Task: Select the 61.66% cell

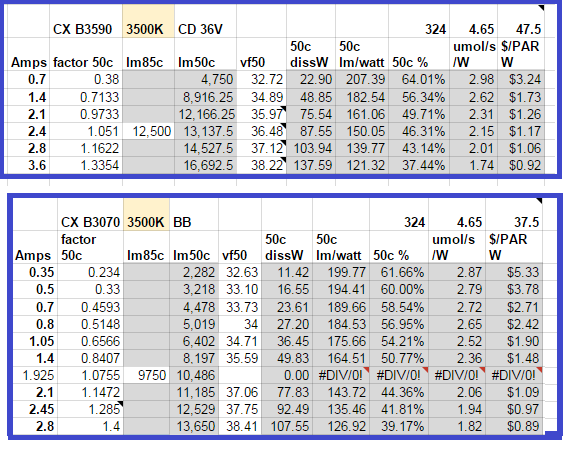Action: pyautogui.click(x=399, y=272)
